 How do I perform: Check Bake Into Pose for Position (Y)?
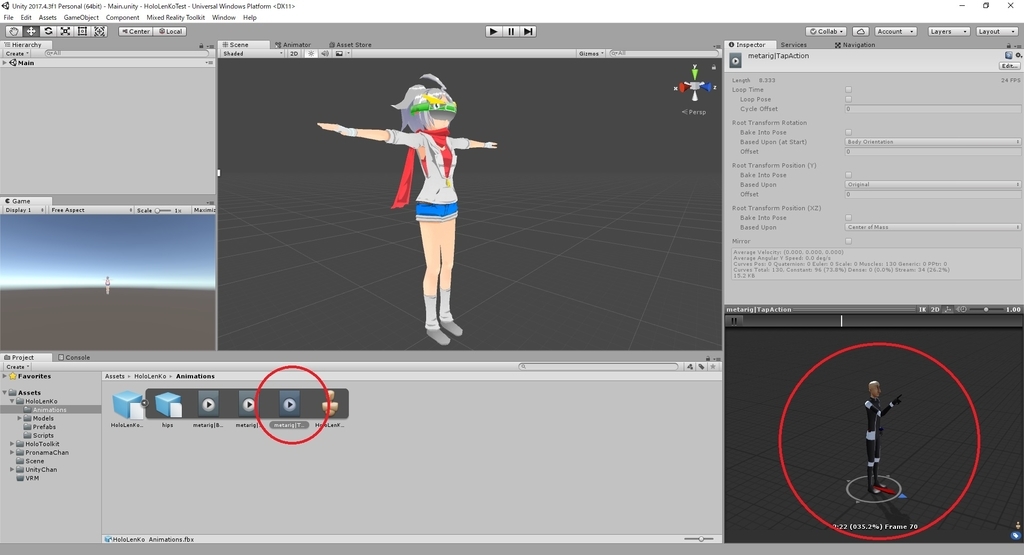click(848, 175)
